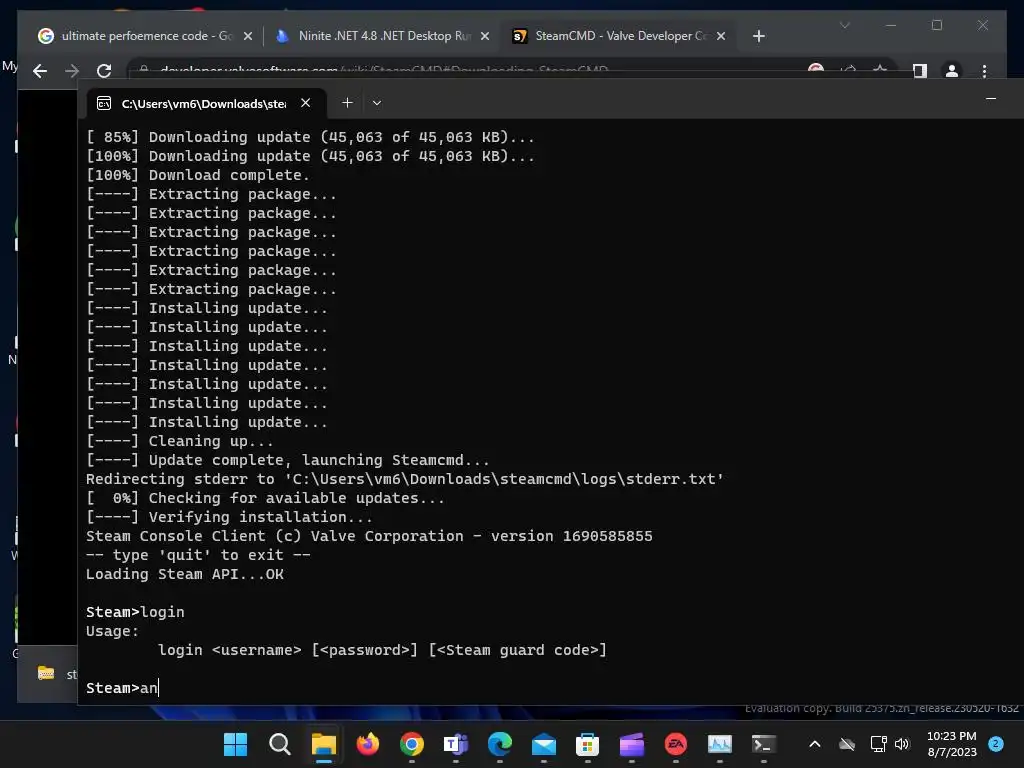Image resolution: width=1024 pixels, height=768 pixels.
Task: Click the Steam> prompt input line
Action: coord(122,688)
